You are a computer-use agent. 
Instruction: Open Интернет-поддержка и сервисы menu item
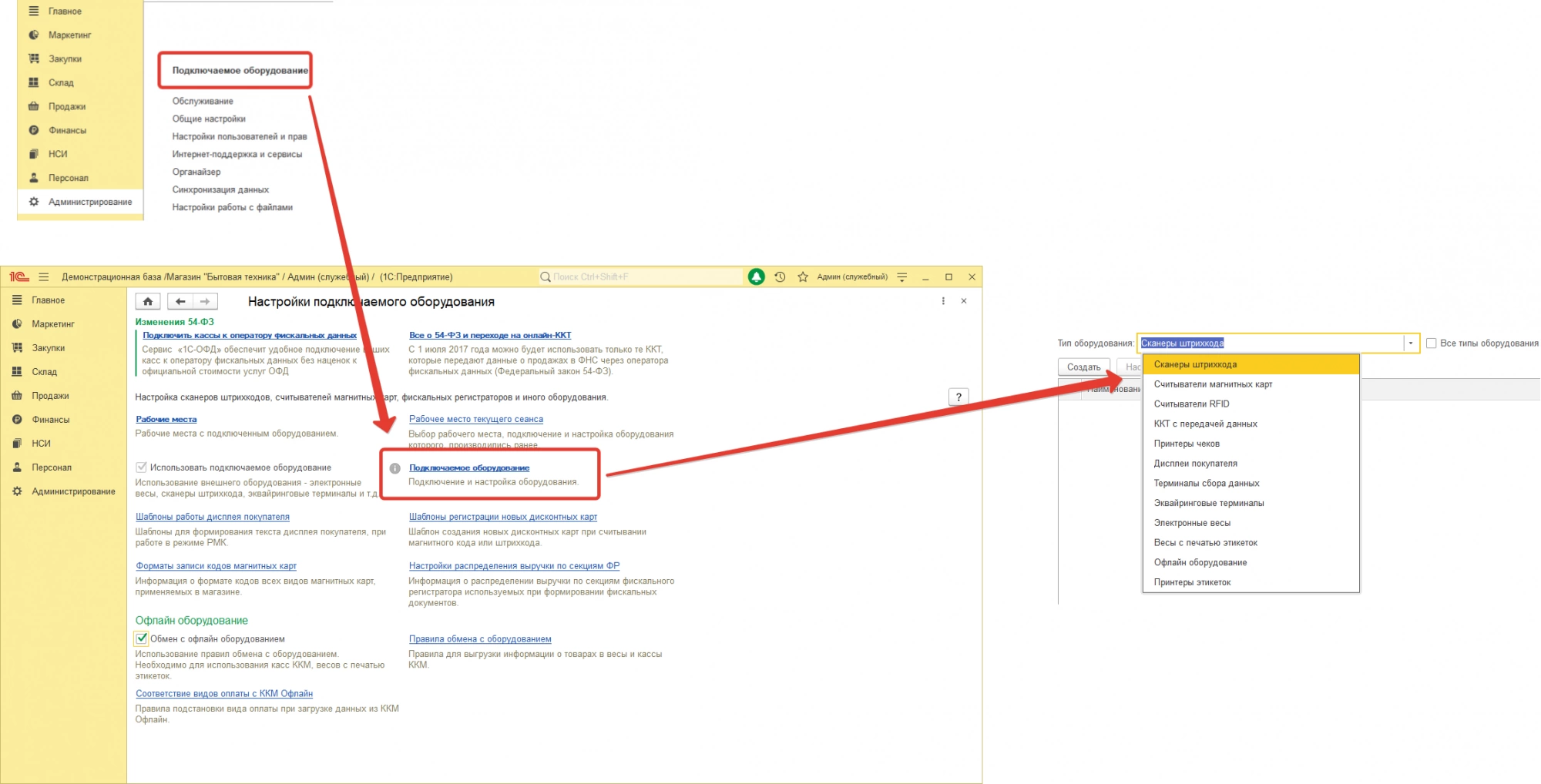click(x=237, y=154)
